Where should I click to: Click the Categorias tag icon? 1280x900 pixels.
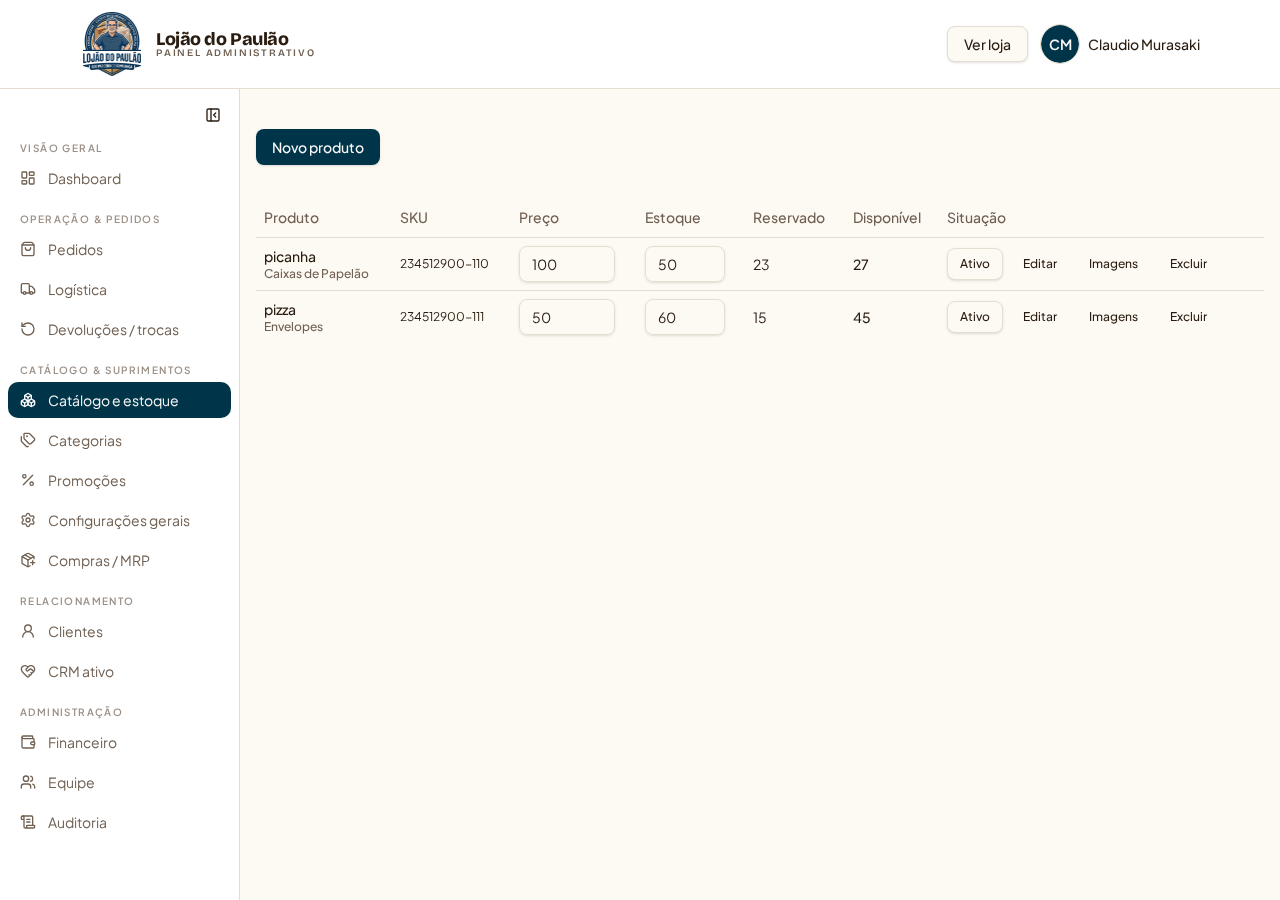[28, 440]
